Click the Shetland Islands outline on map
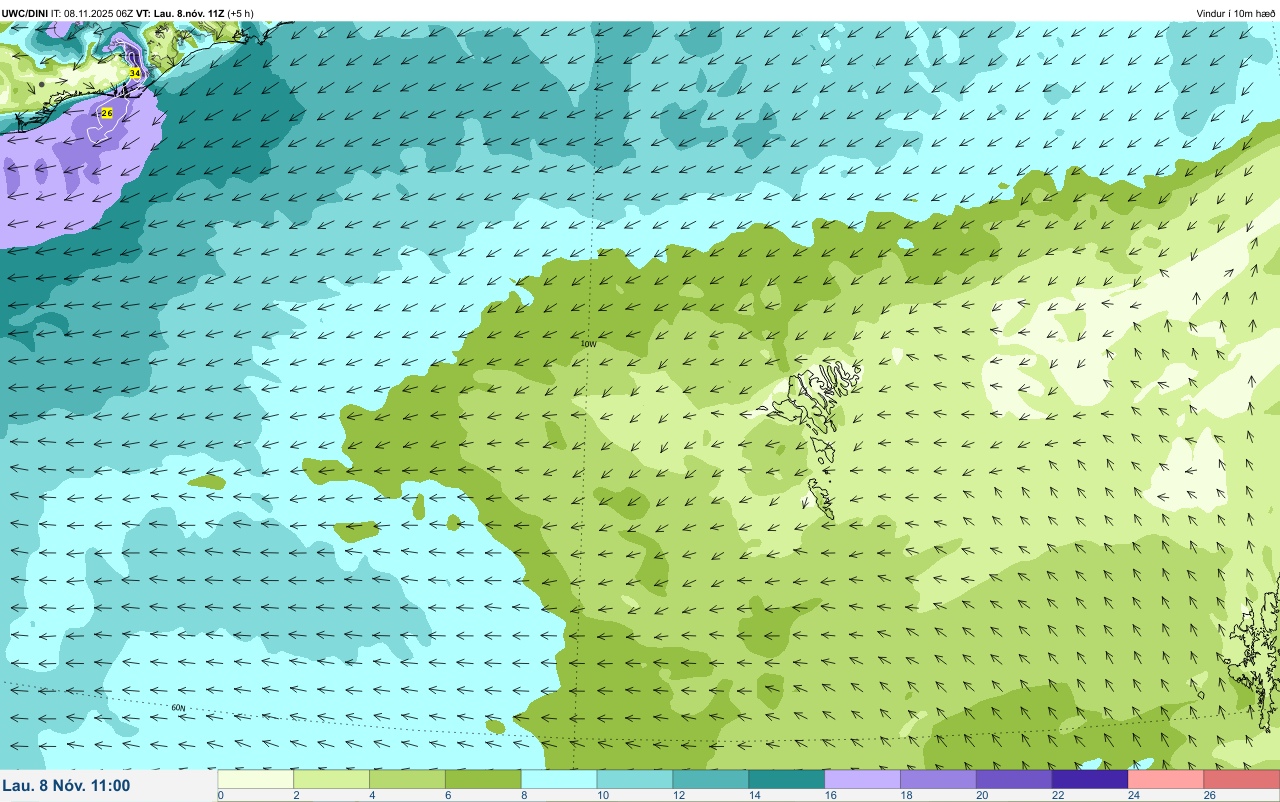The image size is (1280, 802). [1253, 650]
